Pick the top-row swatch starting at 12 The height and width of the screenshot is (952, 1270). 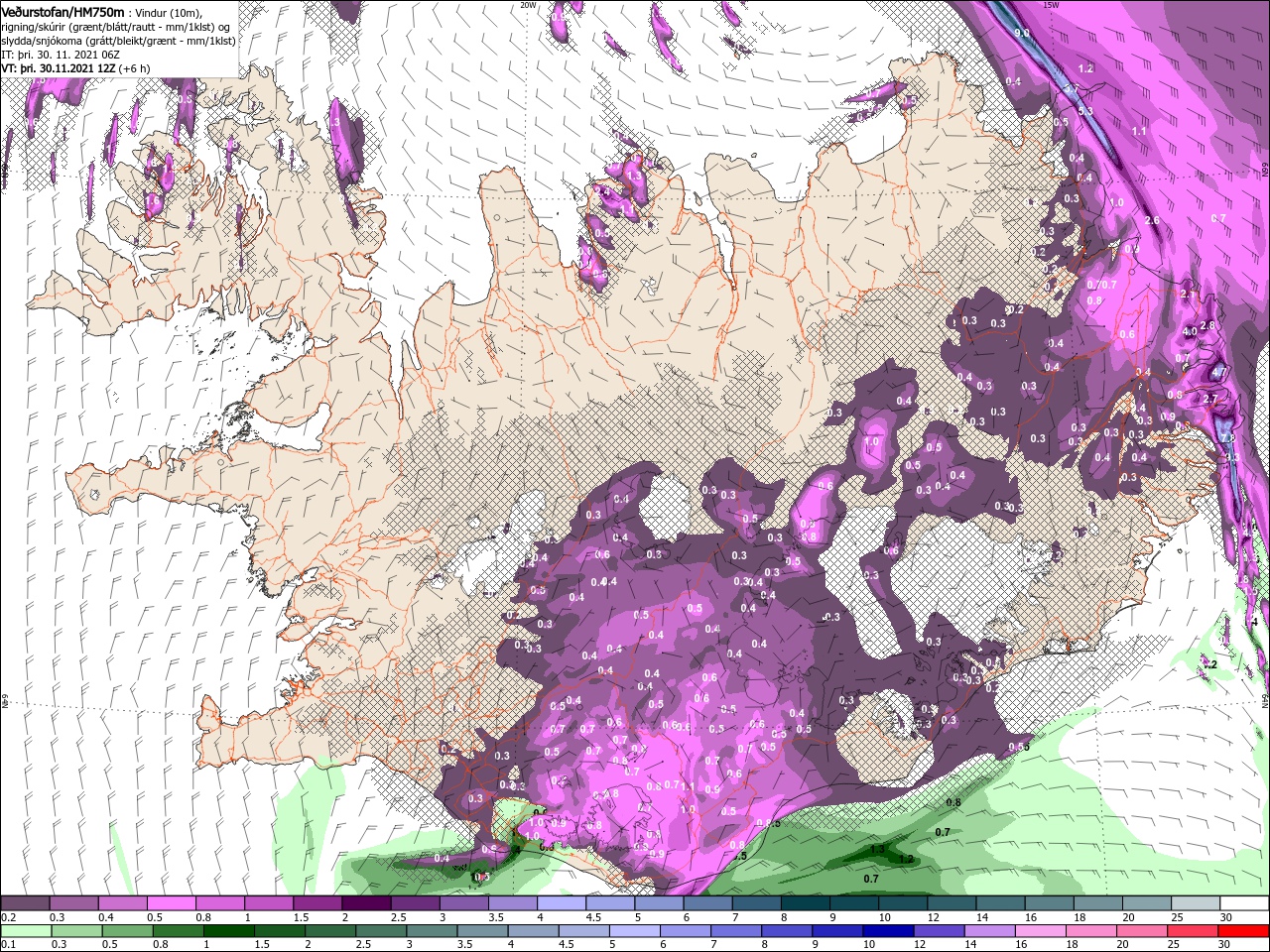[952, 903]
